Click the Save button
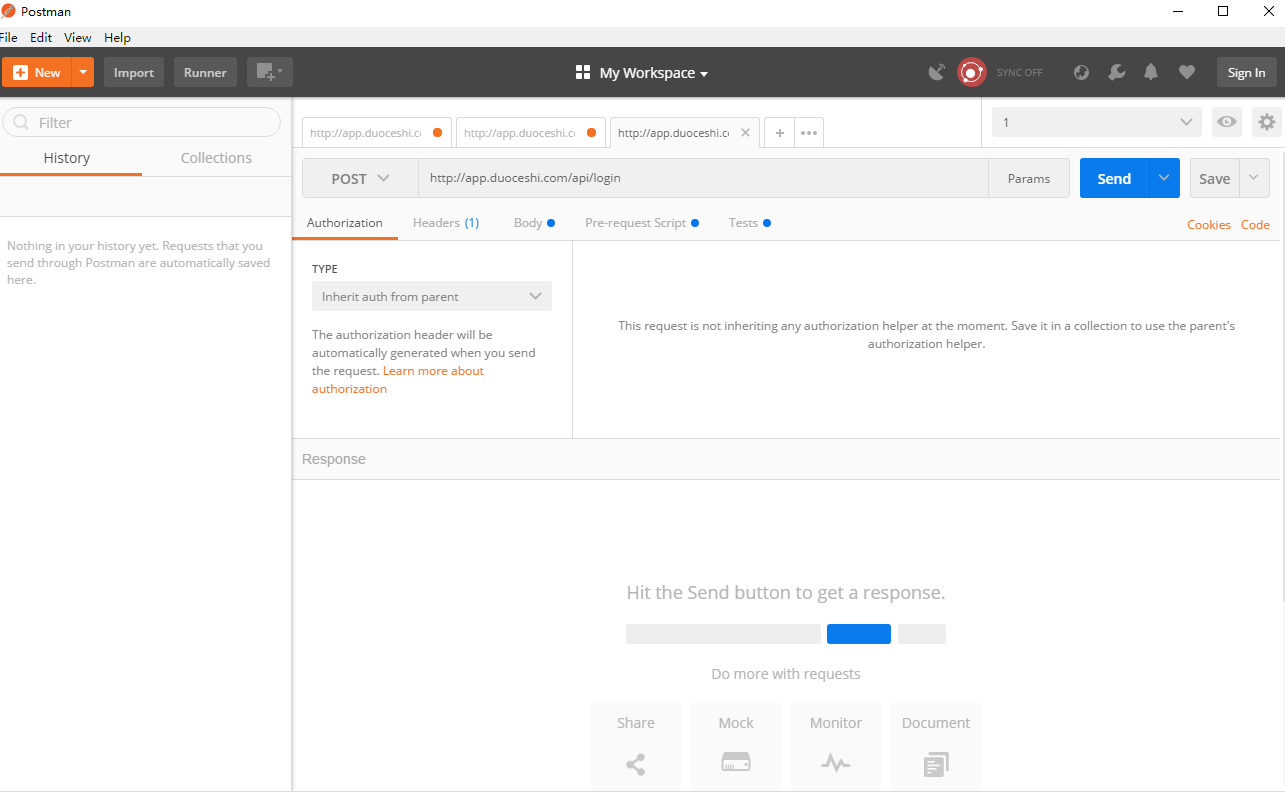 [x=1215, y=178]
